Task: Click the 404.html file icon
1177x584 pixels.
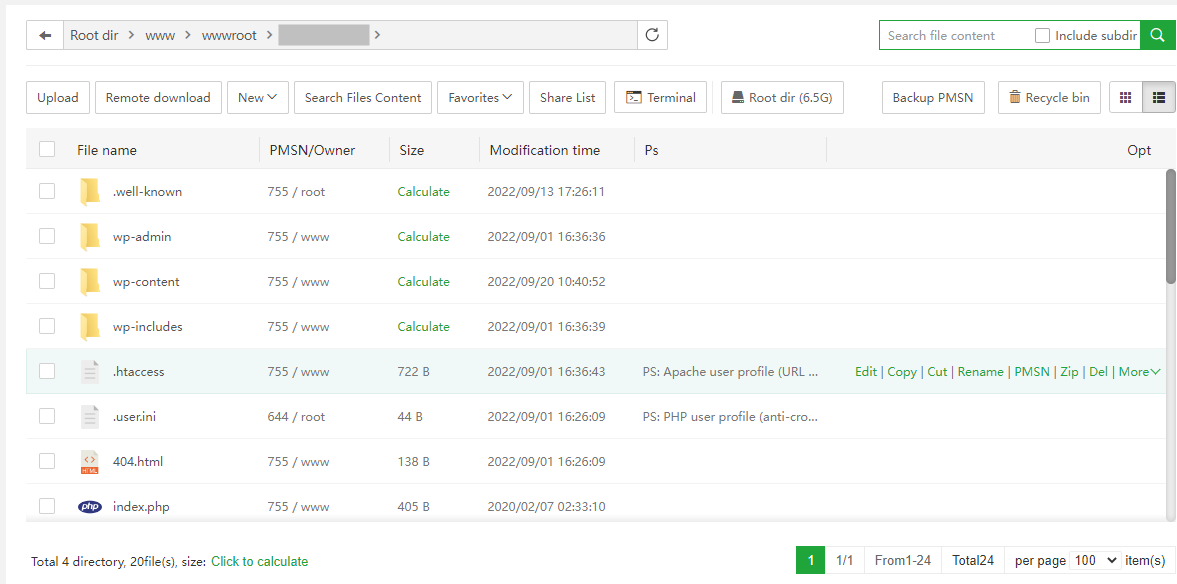Action: pyautogui.click(x=90, y=462)
